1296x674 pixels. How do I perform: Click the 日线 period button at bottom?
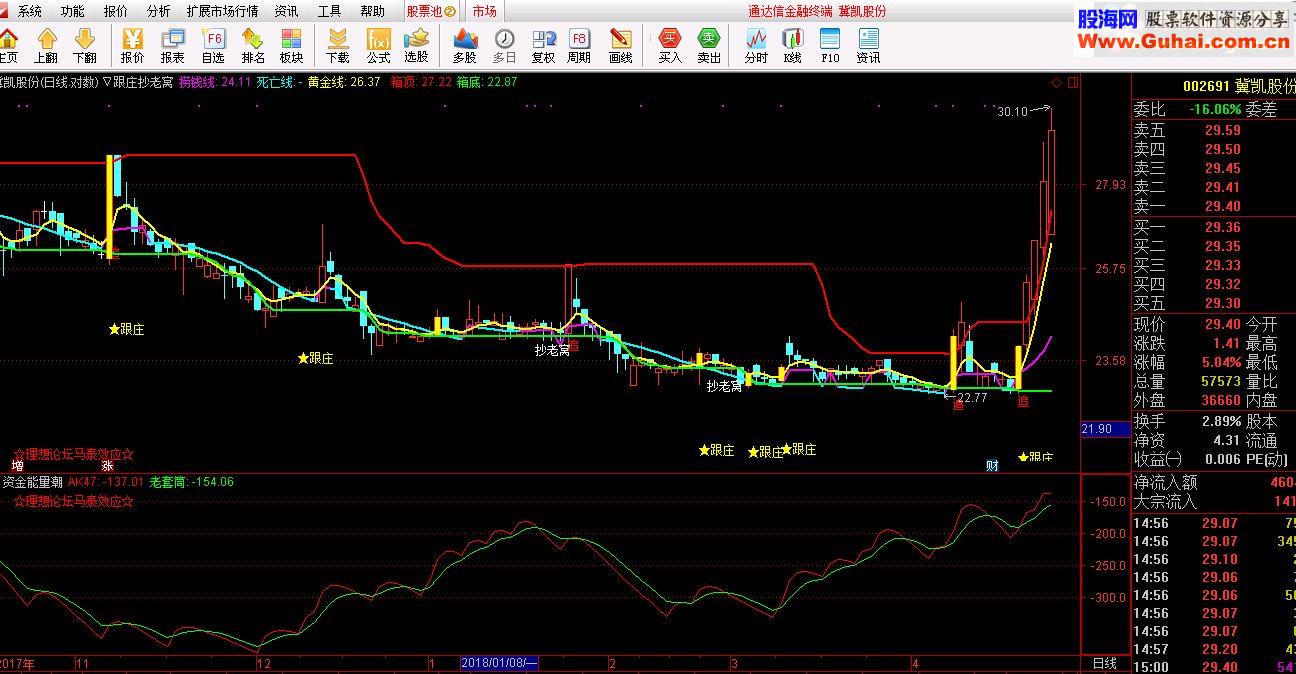[1105, 664]
